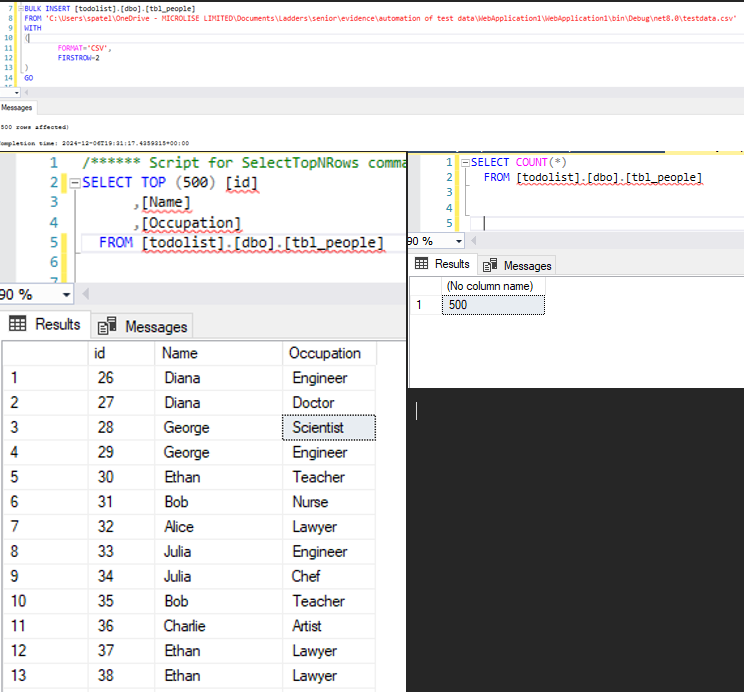Select the Scientist cell for George

[x=327, y=428]
